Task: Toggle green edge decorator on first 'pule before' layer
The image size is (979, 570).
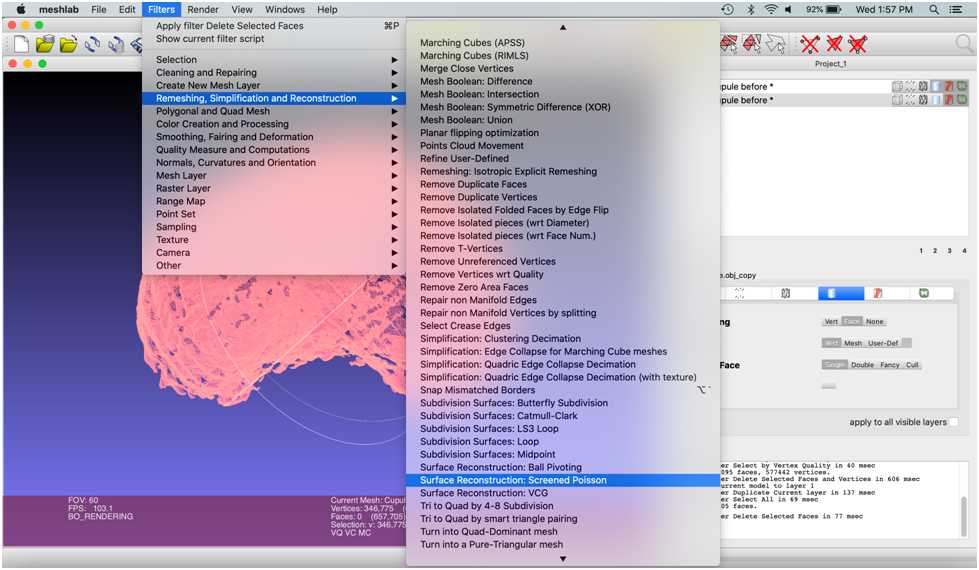Action: pyautogui.click(x=962, y=86)
